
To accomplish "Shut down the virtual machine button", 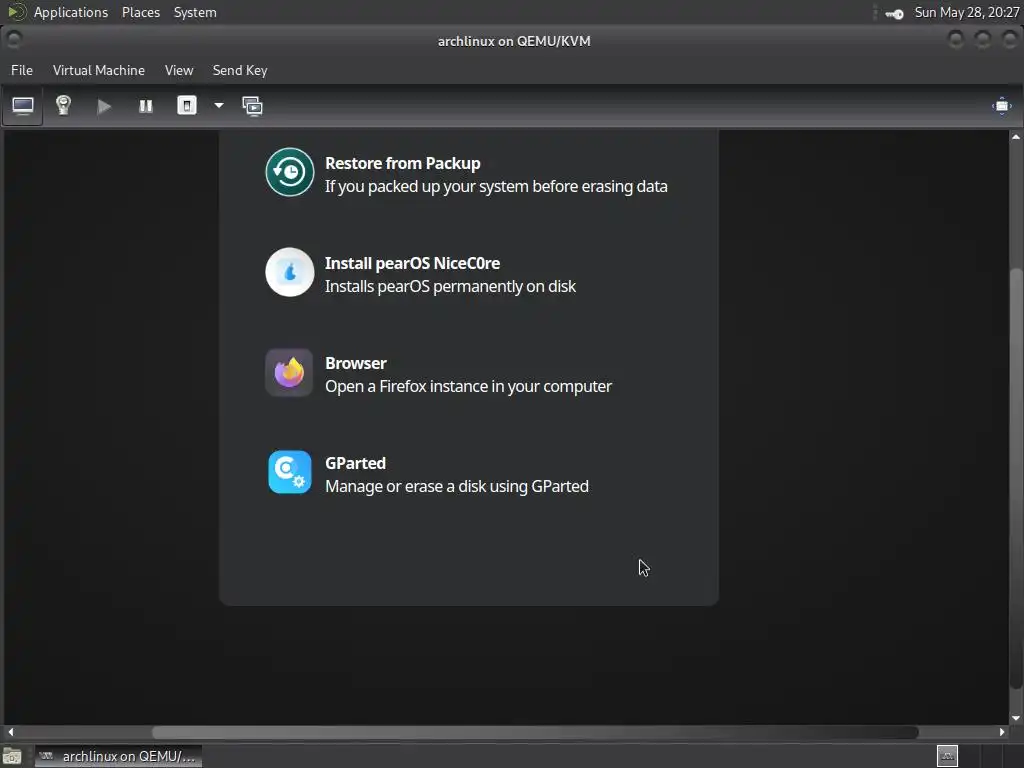I will coord(187,106).
